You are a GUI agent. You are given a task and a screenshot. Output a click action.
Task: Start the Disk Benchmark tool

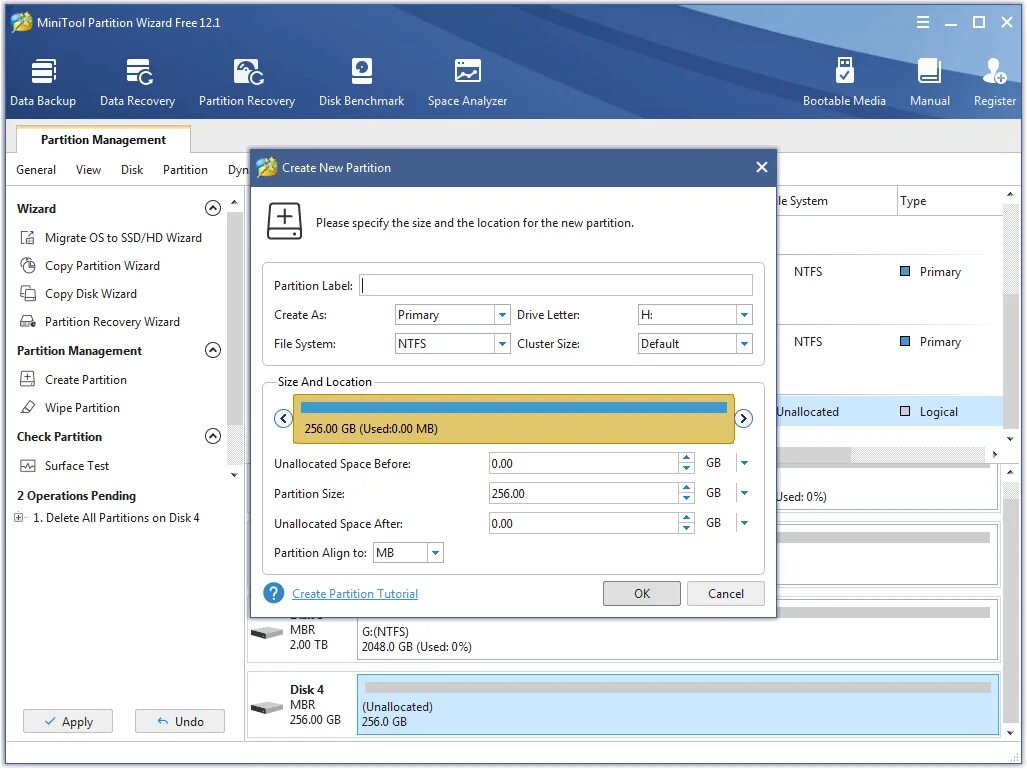click(x=362, y=83)
